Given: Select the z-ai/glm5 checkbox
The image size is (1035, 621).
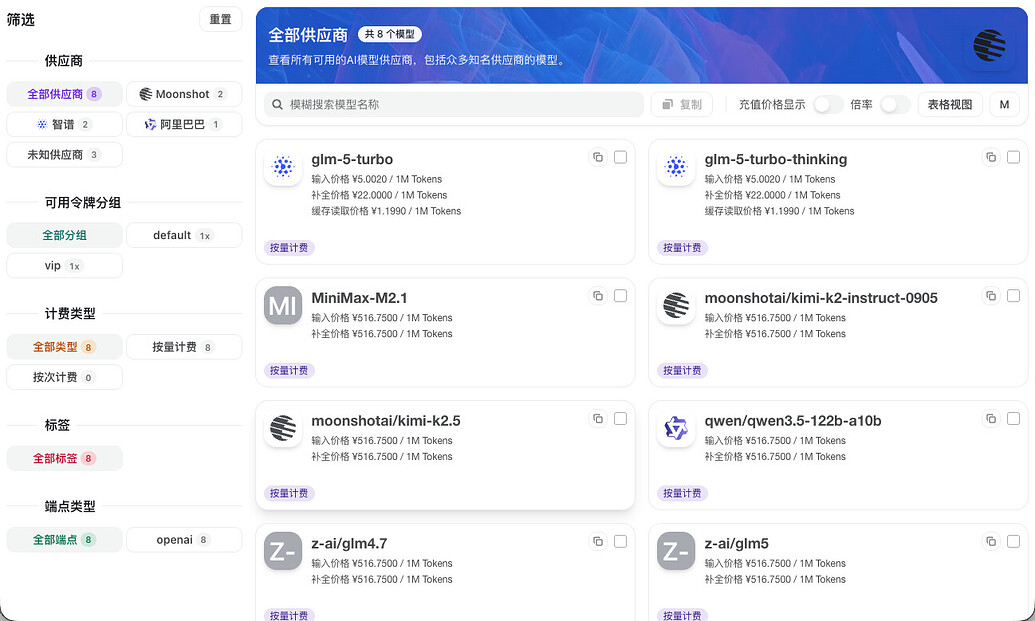Looking at the screenshot, I should [1014, 541].
